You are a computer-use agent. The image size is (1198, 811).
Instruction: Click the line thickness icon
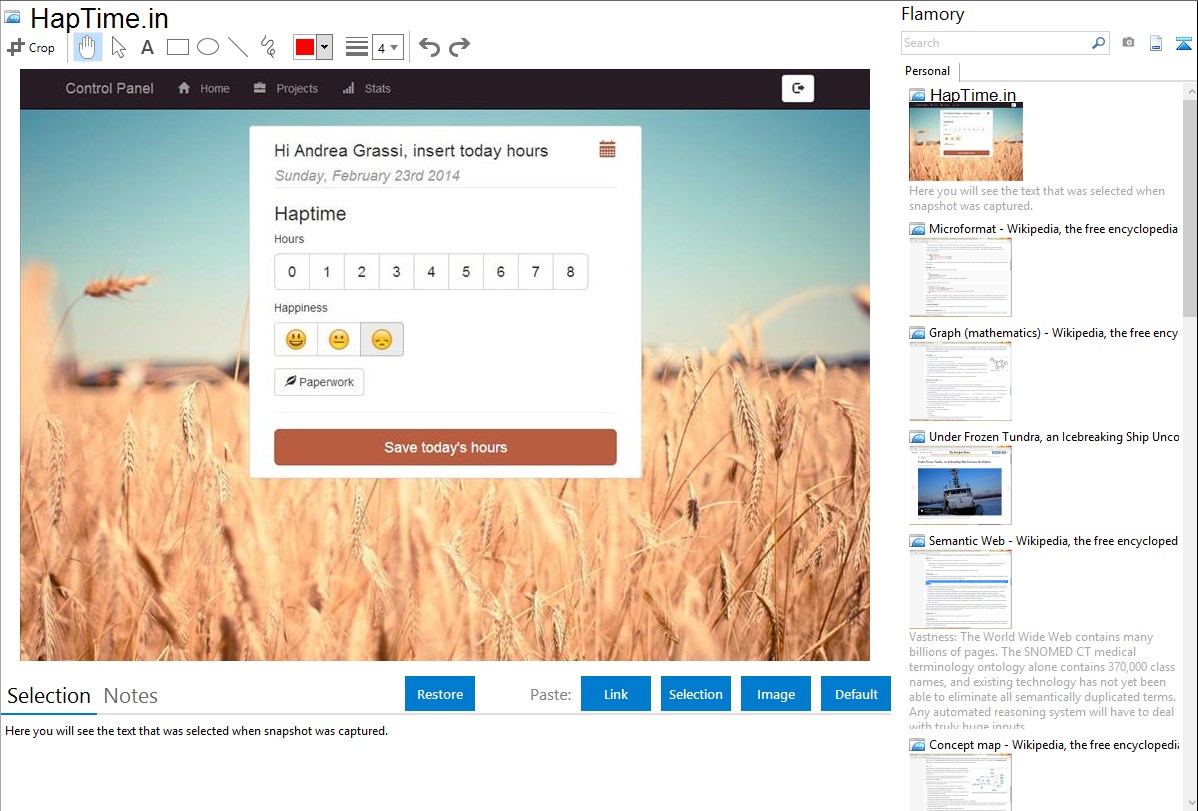[x=357, y=47]
